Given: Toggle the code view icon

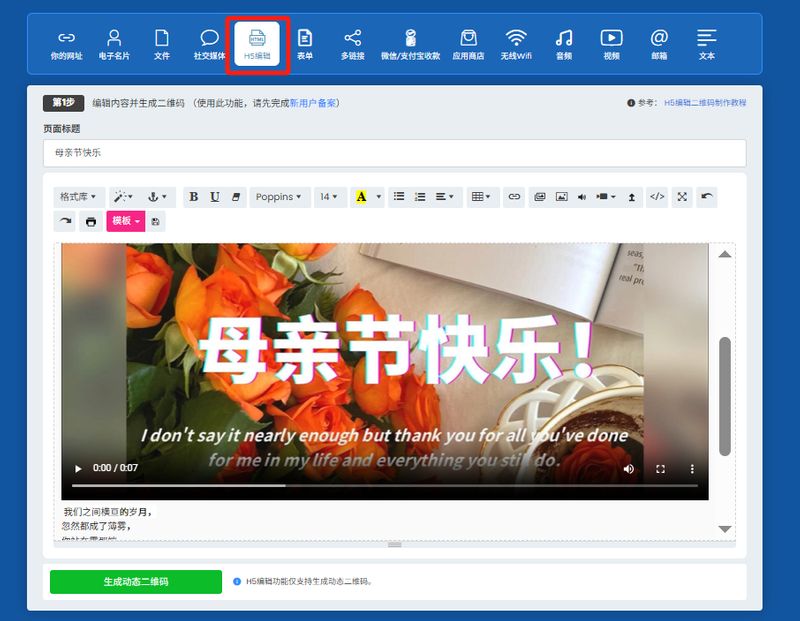Looking at the screenshot, I should (657, 197).
